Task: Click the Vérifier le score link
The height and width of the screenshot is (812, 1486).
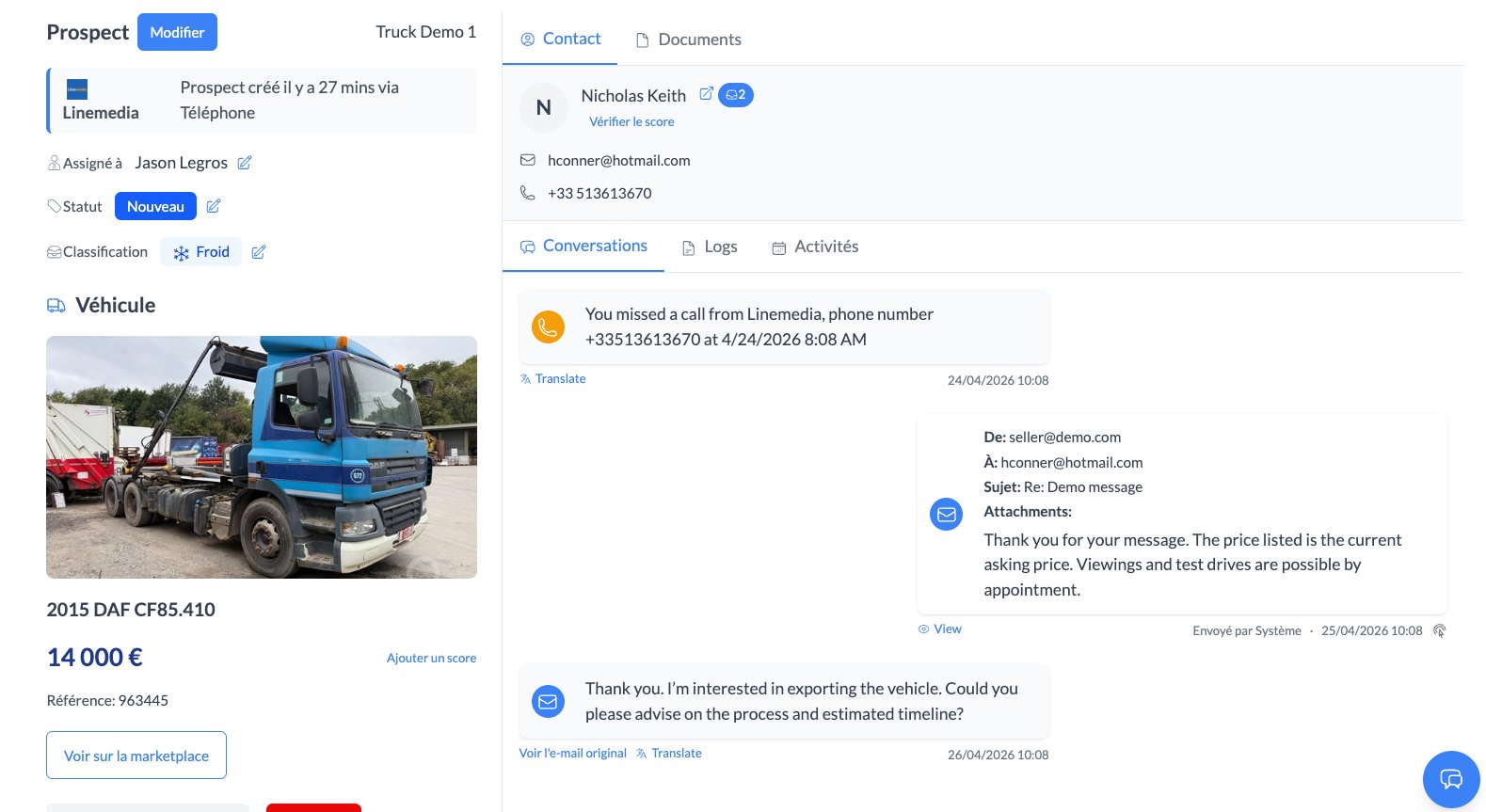Action: click(631, 121)
